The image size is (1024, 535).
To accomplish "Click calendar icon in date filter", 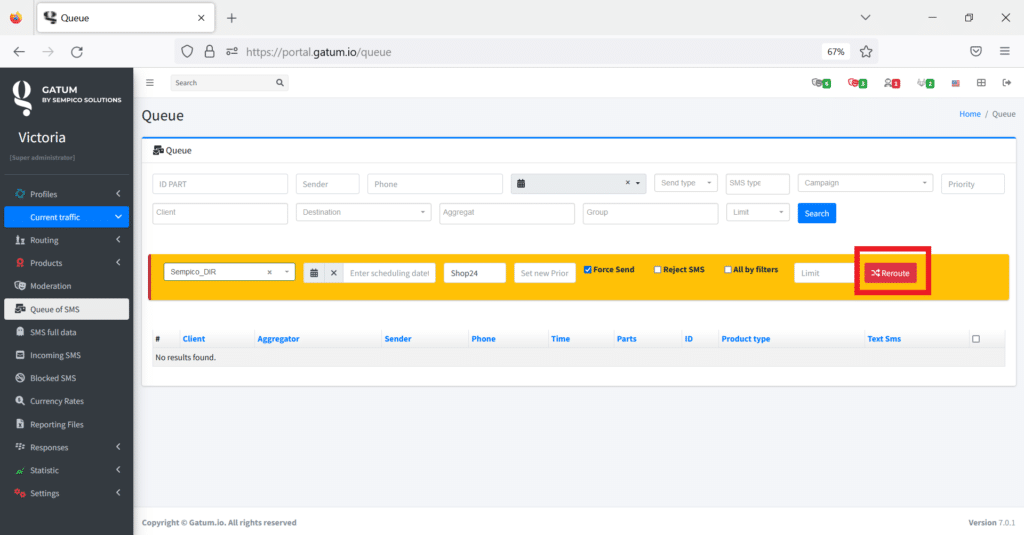I will click(520, 184).
